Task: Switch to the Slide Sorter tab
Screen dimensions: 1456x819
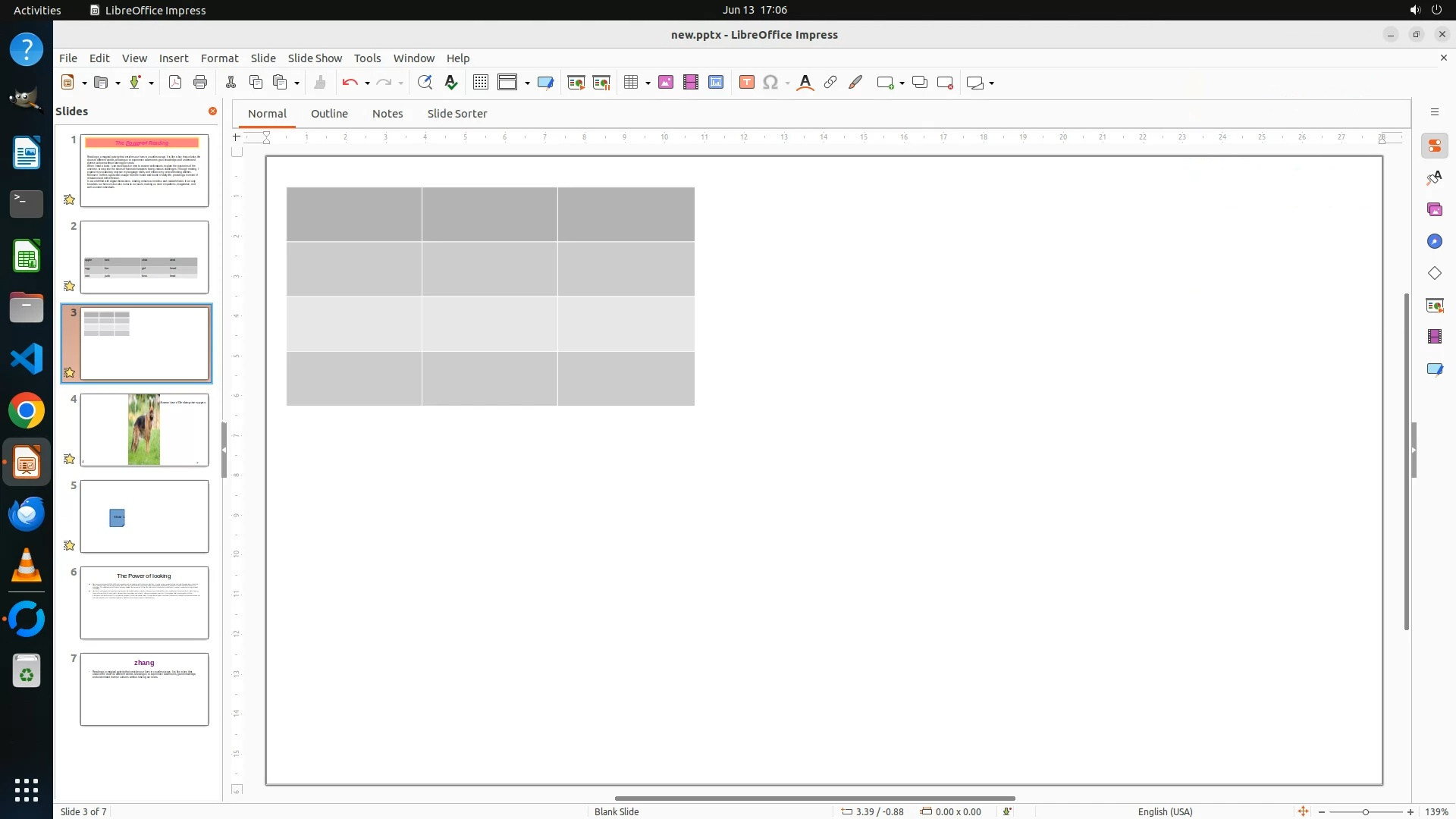Action: [457, 114]
